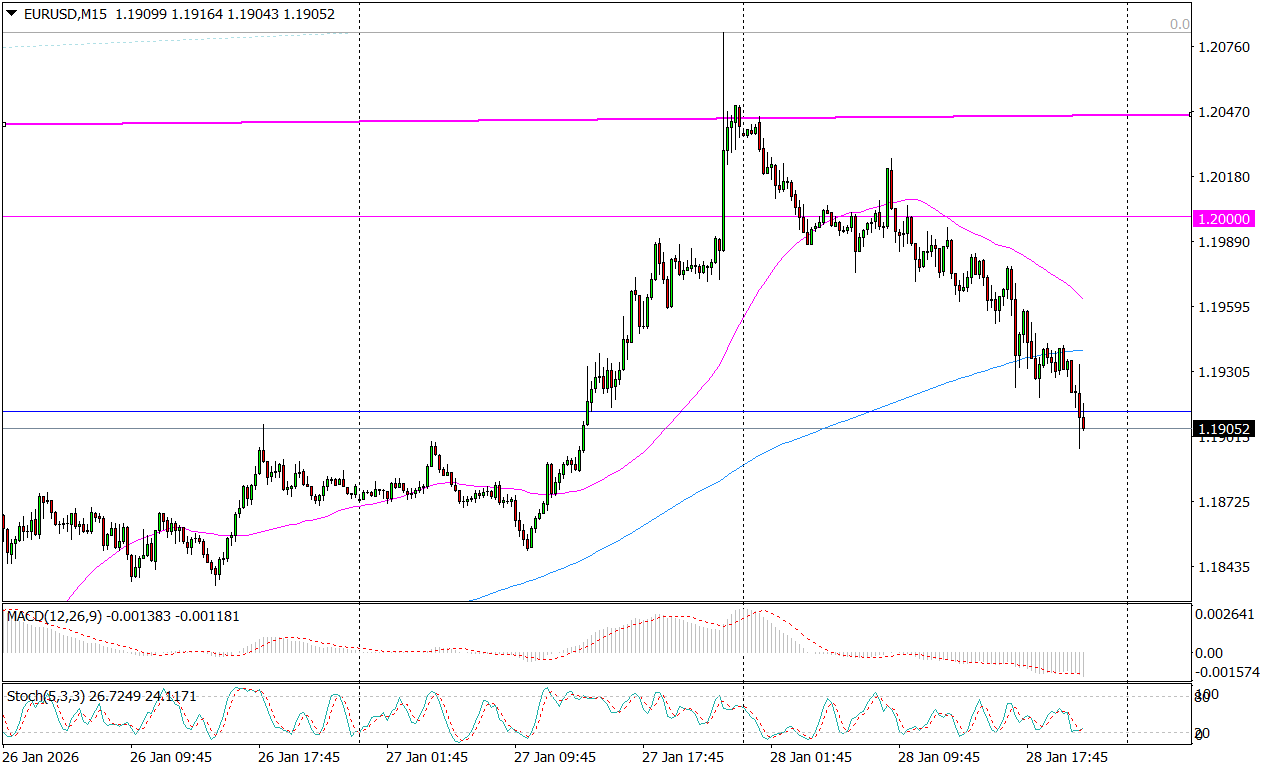
Task: Click the 1.18435 value on price scale
Action: pos(1222,568)
